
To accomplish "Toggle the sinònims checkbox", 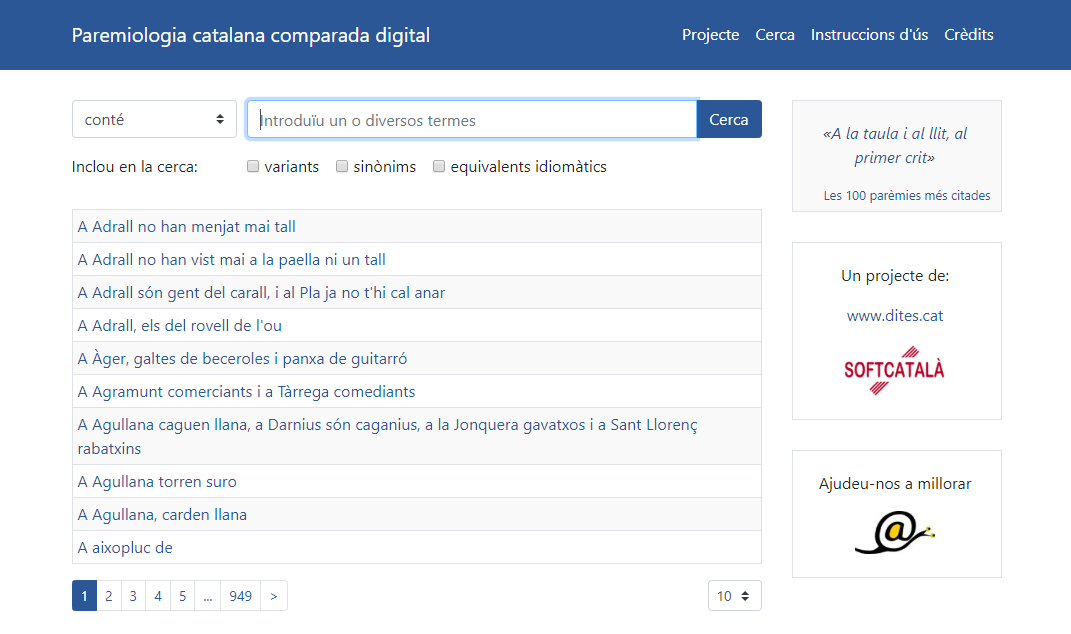I will coord(342,167).
